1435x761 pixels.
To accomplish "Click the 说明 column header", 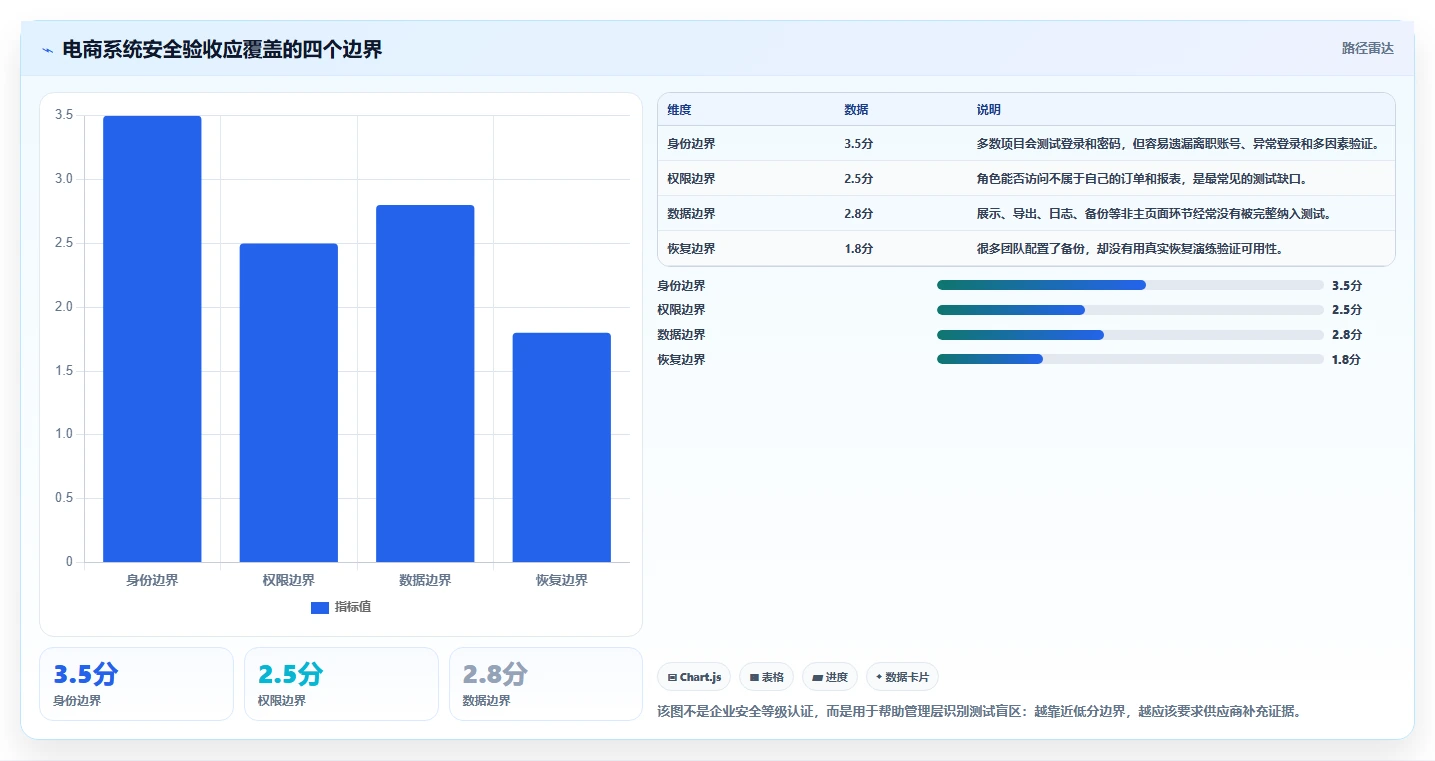I will click(989, 110).
